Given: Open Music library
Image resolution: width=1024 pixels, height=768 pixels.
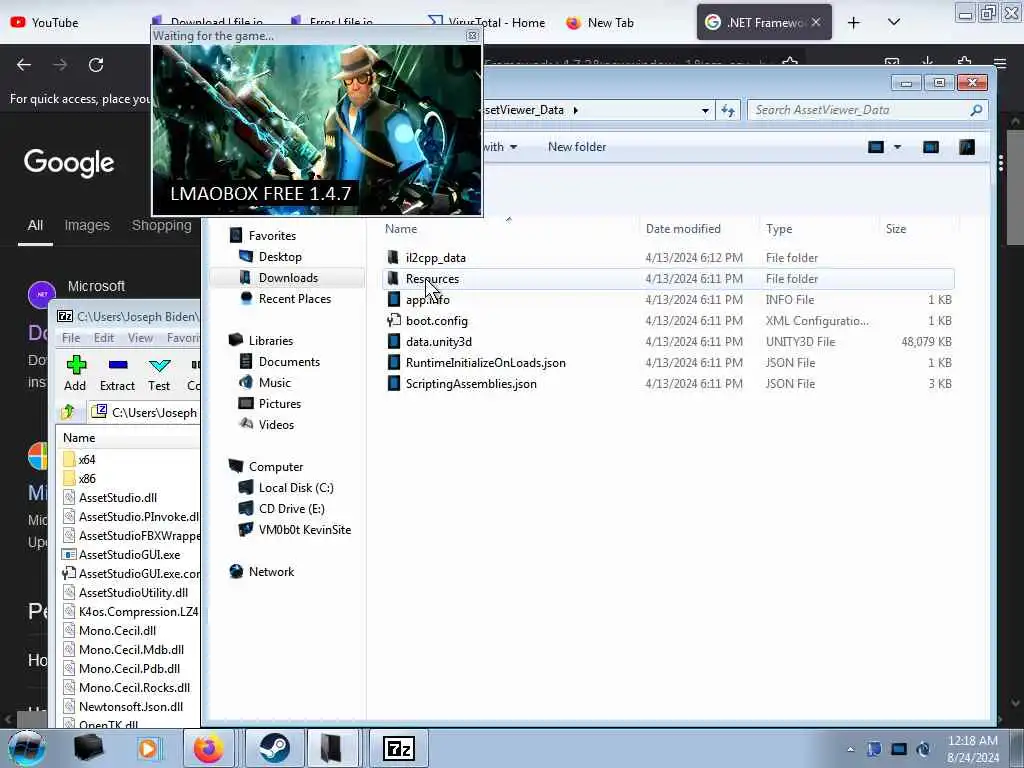Looking at the screenshot, I should click(274, 382).
